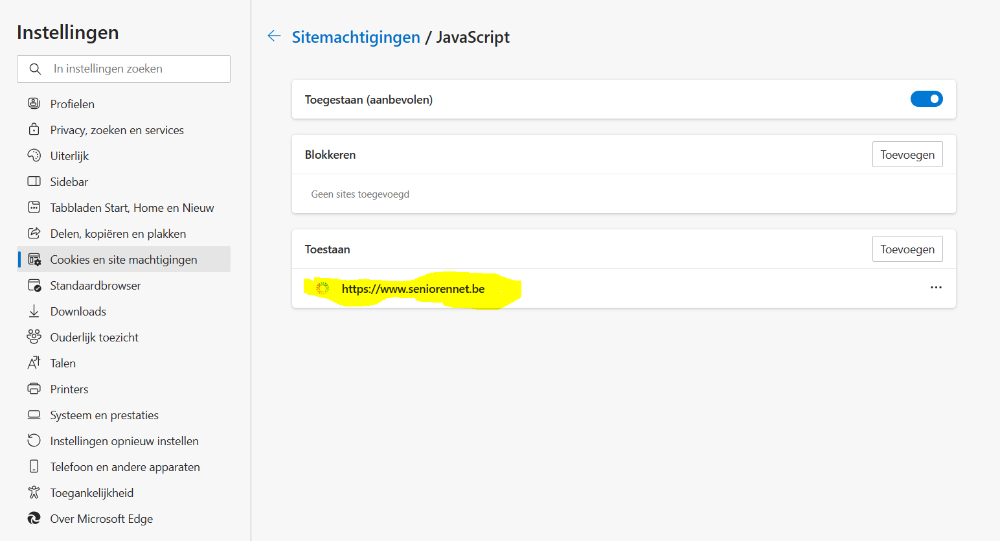Click Toevoegen in the Blokkeren section
1000x541 pixels.
(x=907, y=155)
